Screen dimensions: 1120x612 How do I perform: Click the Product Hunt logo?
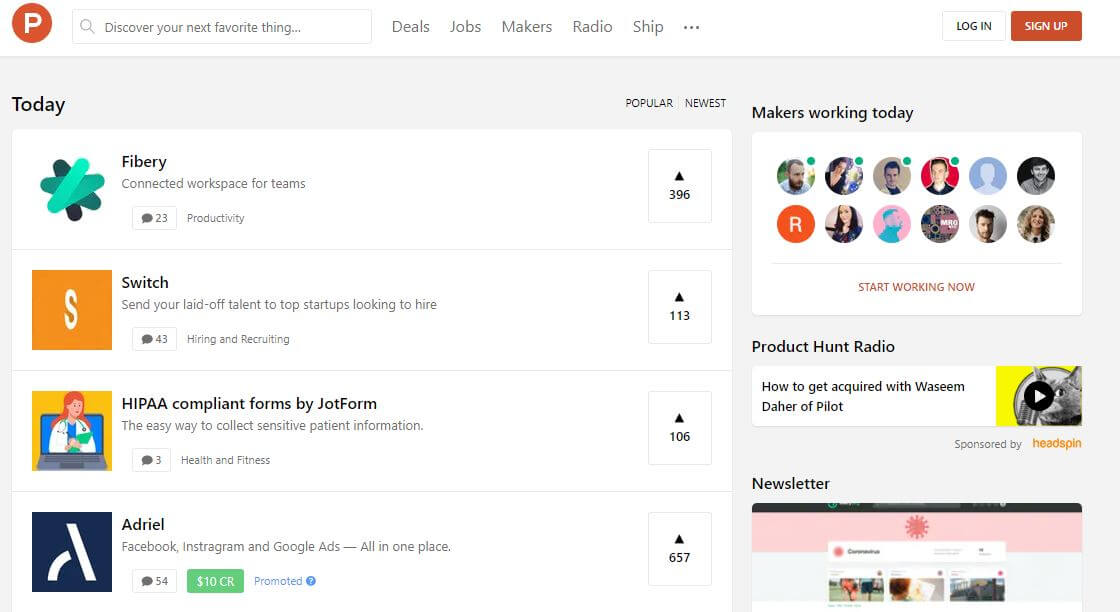pyautogui.click(x=32, y=26)
